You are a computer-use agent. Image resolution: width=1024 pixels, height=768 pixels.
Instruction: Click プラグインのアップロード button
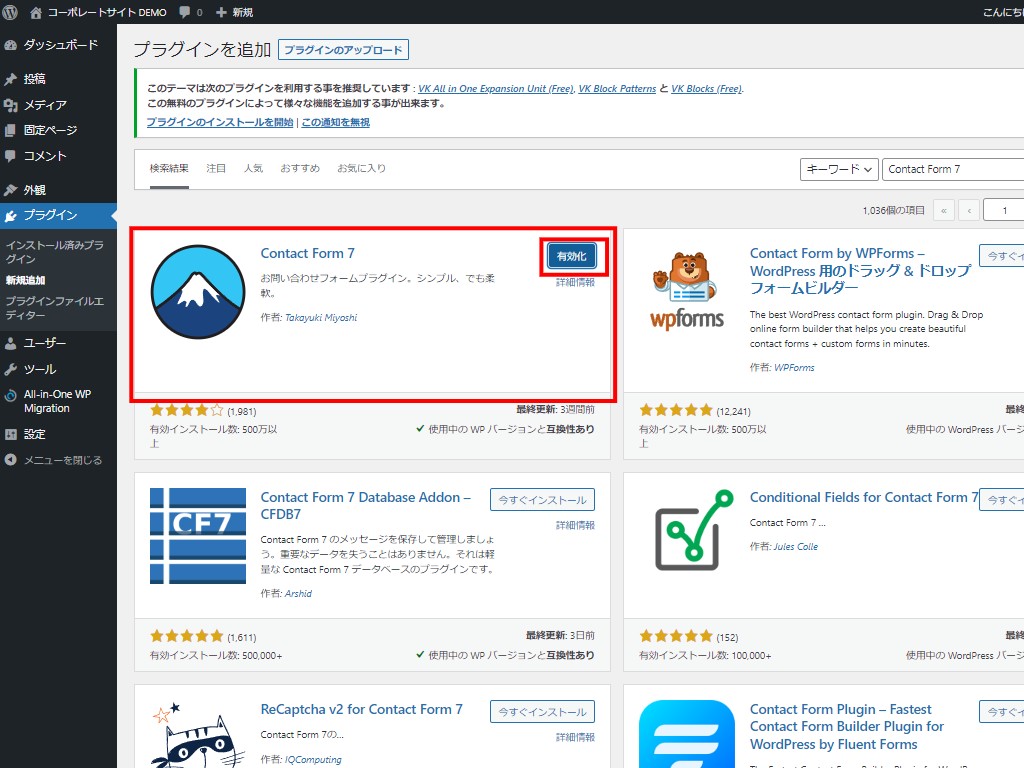343,50
